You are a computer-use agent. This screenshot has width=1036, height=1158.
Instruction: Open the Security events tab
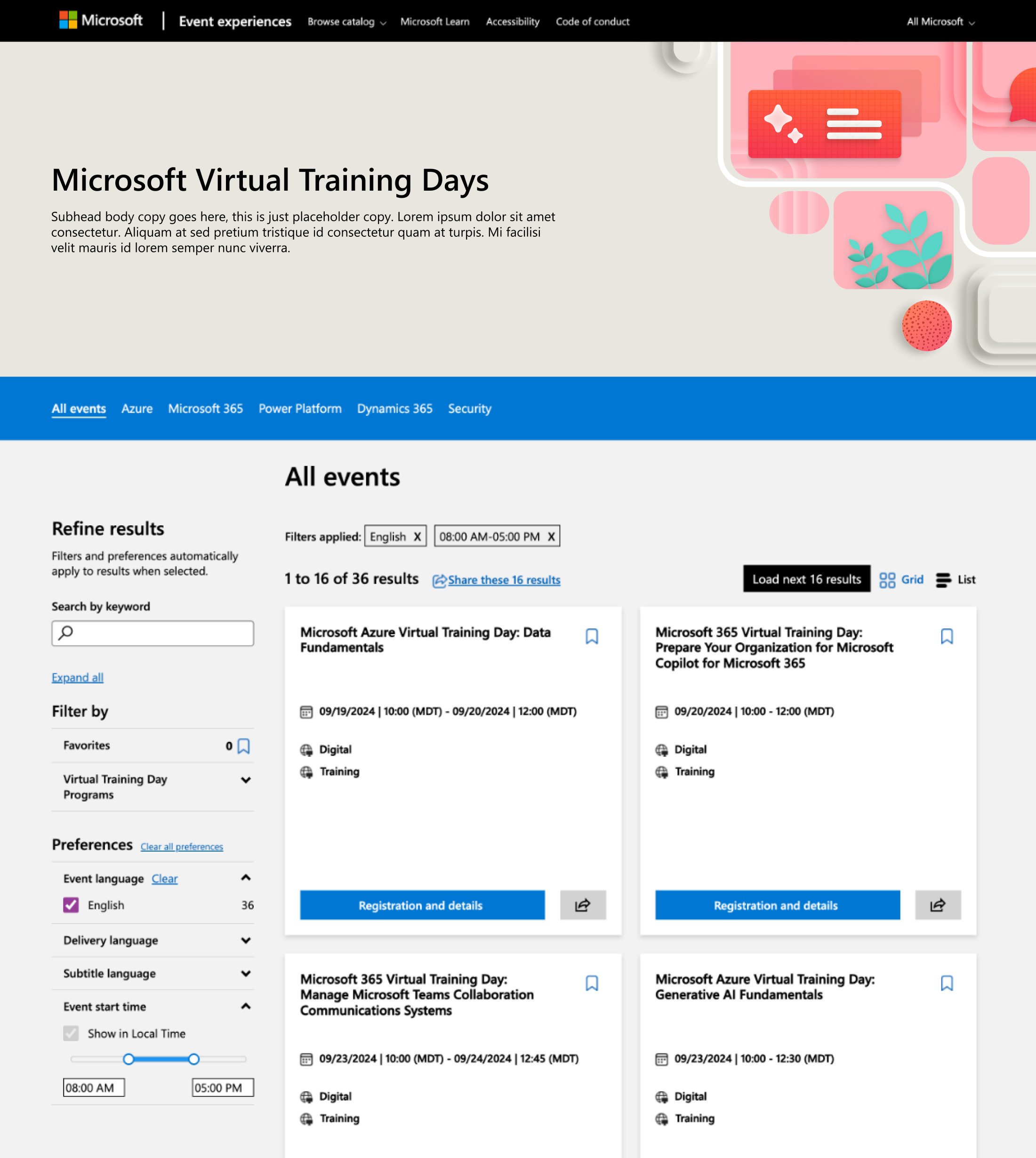tap(469, 409)
